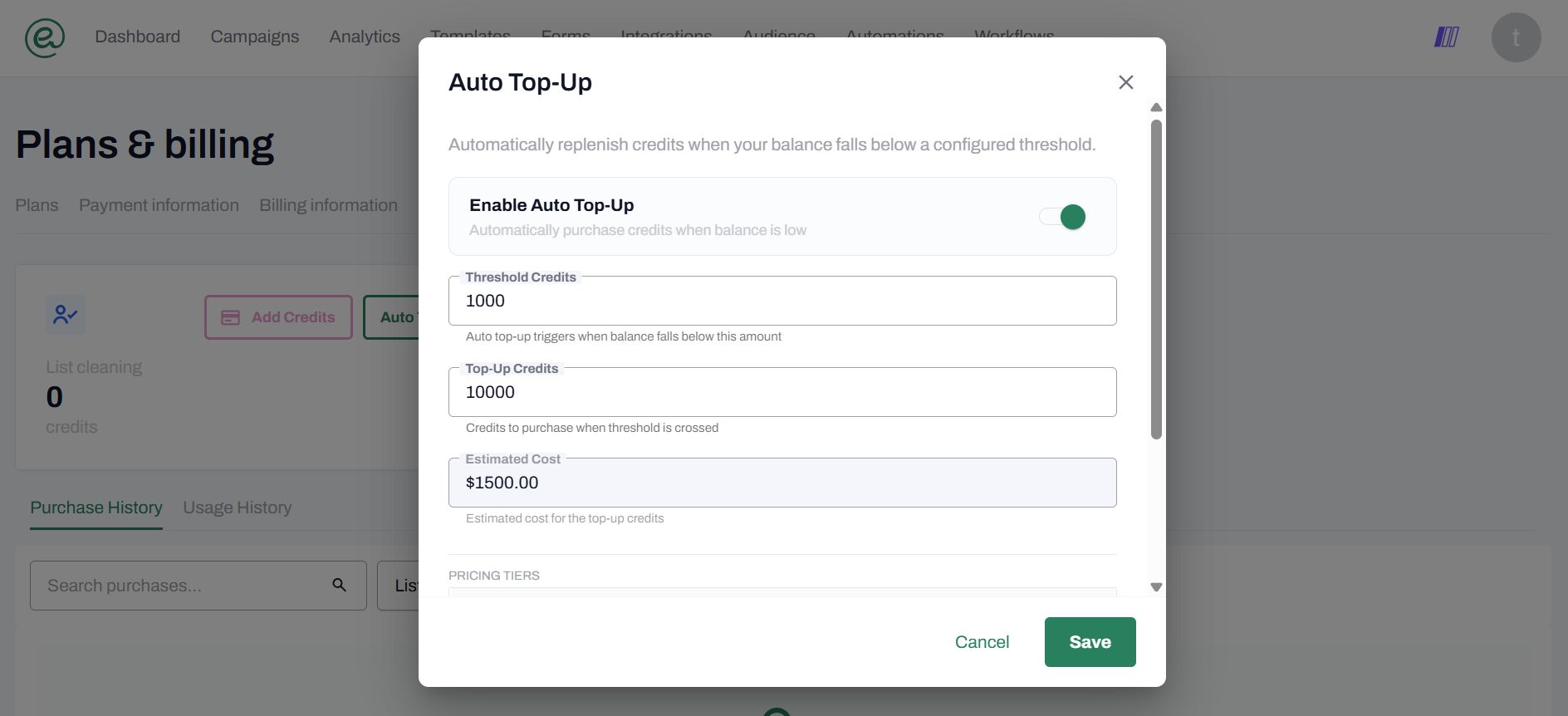The height and width of the screenshot is (716, 1568).
Task: Click the Add Credits button
Action: pyautogui.click(x=278, y=317)
